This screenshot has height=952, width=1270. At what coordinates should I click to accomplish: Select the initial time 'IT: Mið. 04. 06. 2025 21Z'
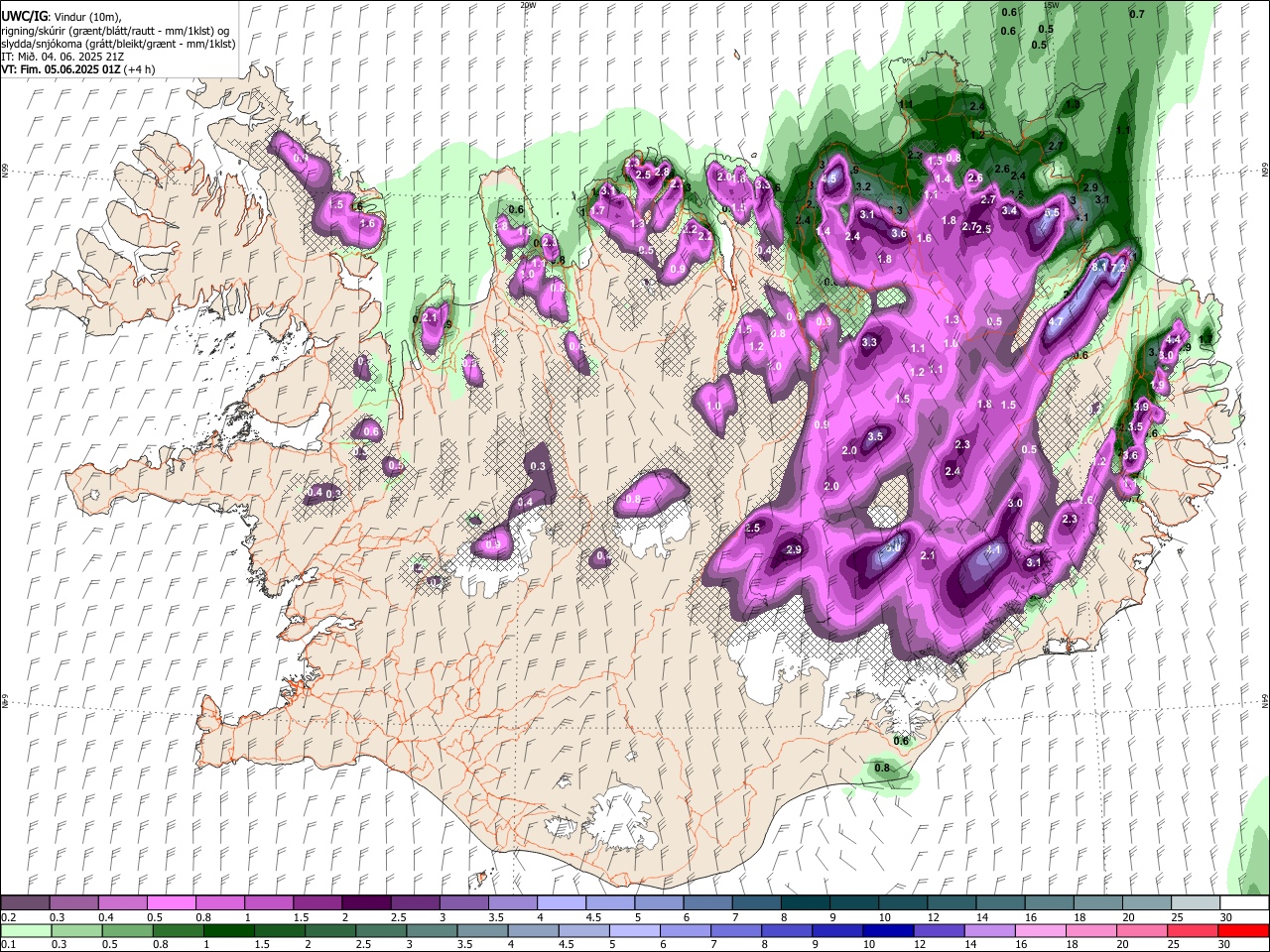click(x=63, y=57)
